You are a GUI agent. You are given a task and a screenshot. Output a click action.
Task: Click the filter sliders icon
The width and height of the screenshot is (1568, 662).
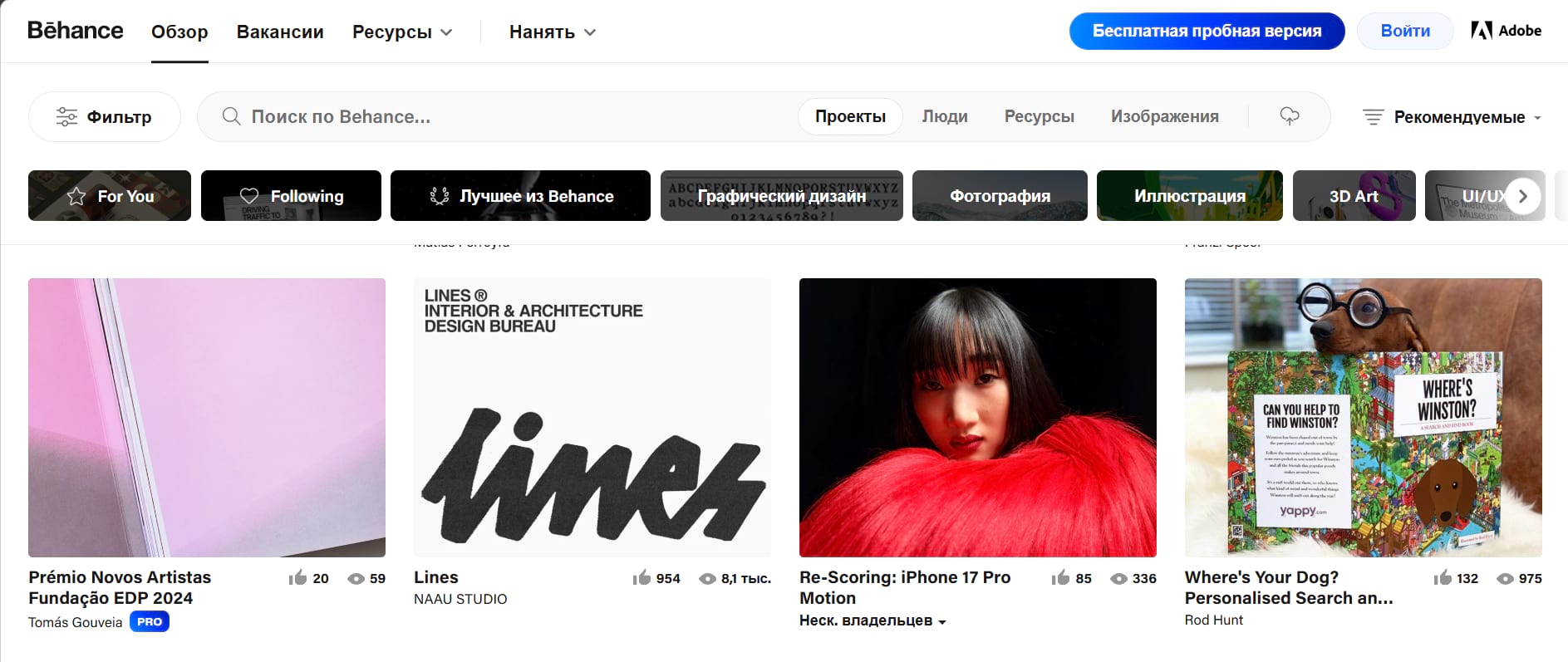[66, 117]
